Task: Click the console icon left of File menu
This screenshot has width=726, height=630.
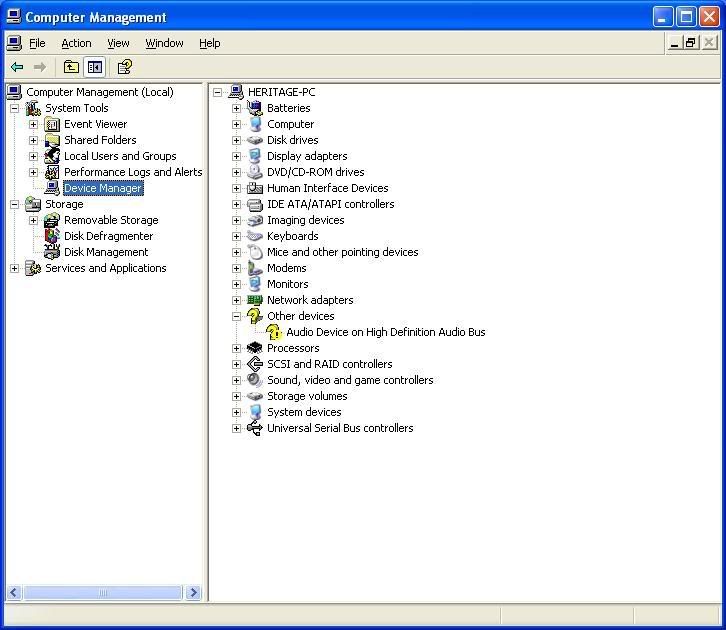Action: [x=14, y=43]
